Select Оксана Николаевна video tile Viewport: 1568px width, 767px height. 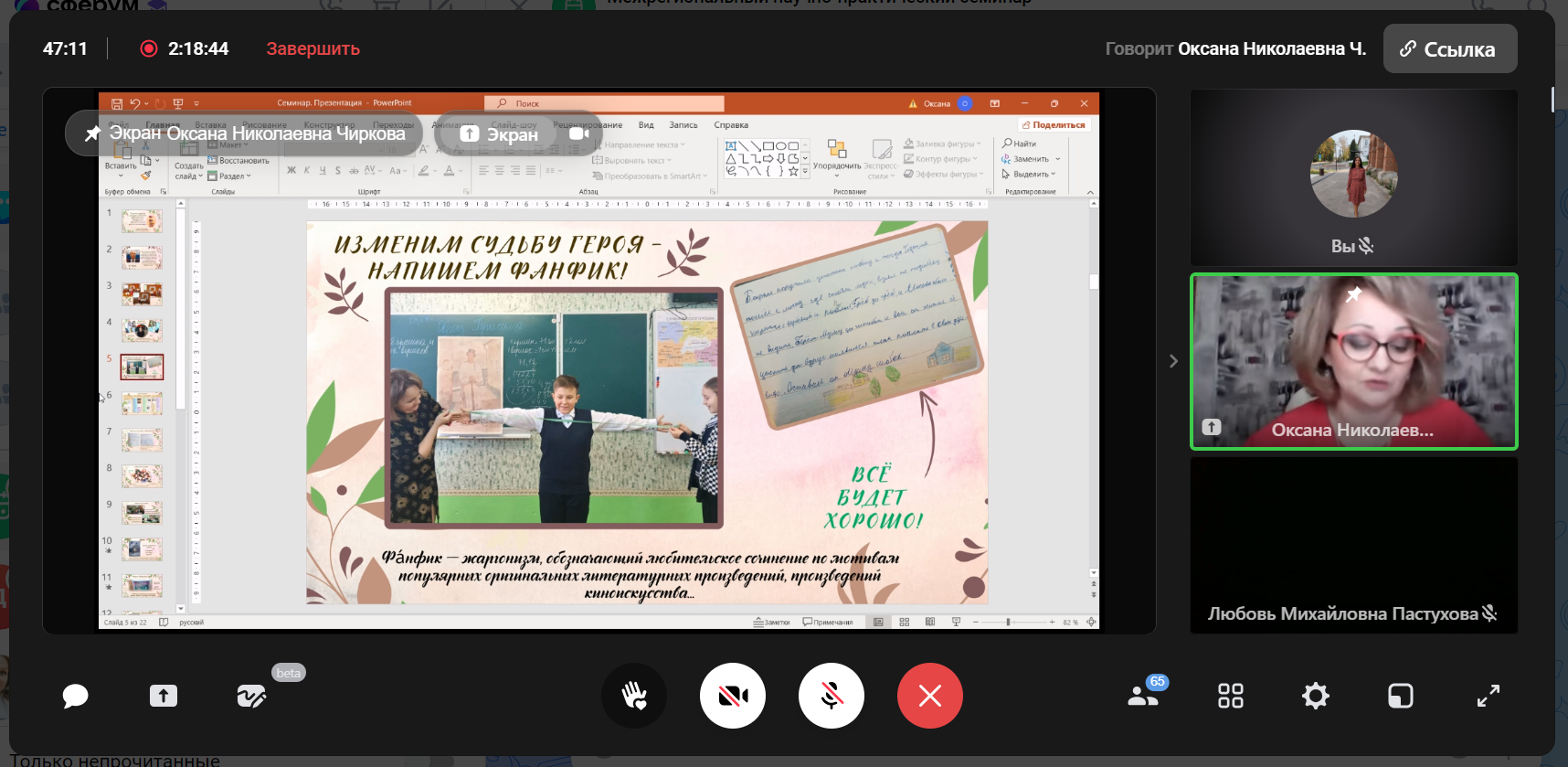pyautogui.click(x=1354, y=361)
